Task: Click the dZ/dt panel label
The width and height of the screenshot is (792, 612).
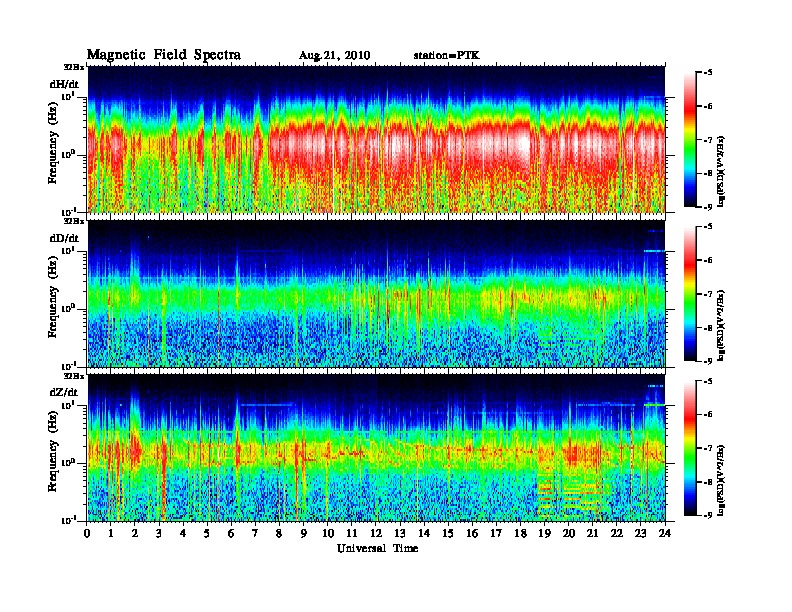Action: point(64,392)
